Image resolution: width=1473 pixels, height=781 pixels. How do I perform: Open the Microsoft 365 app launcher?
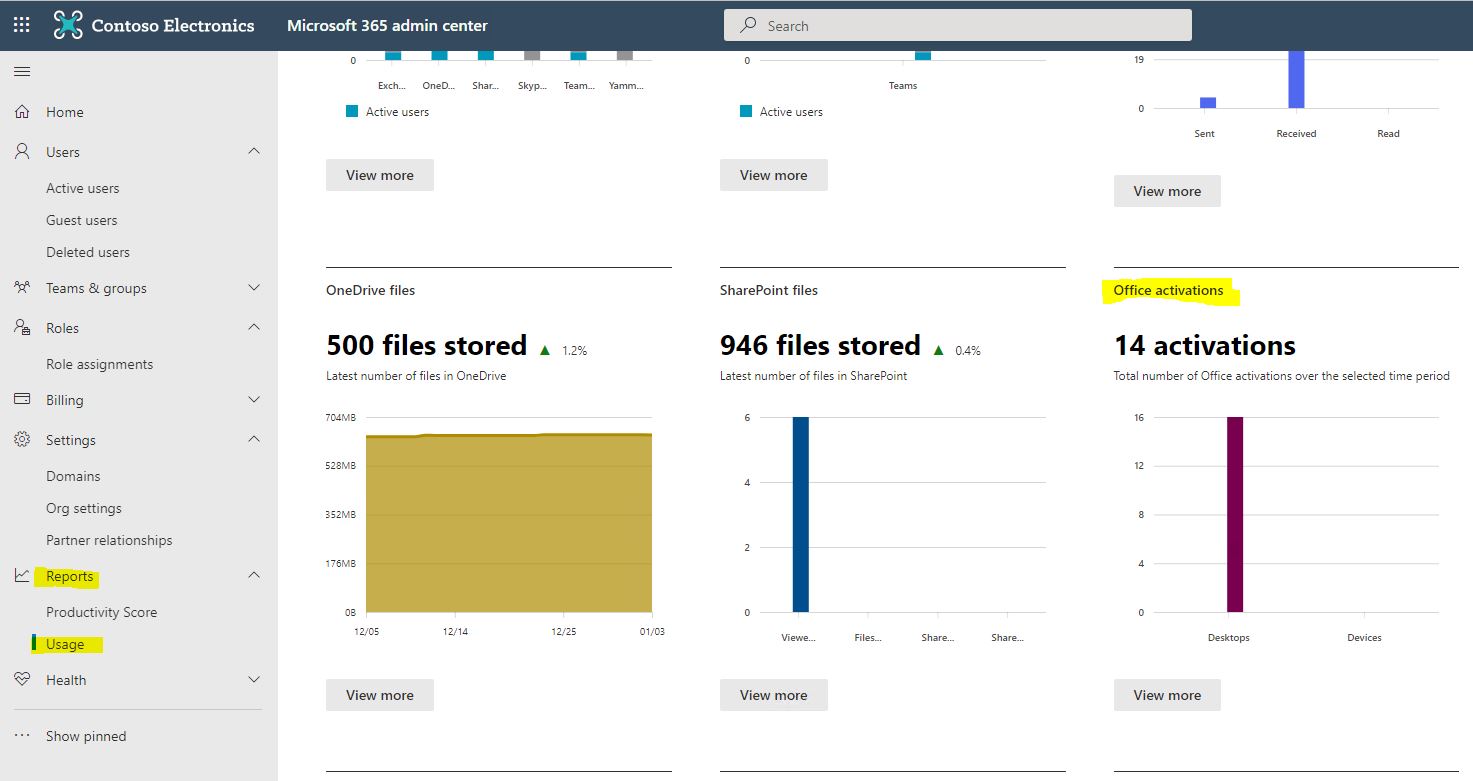point(20,24)
